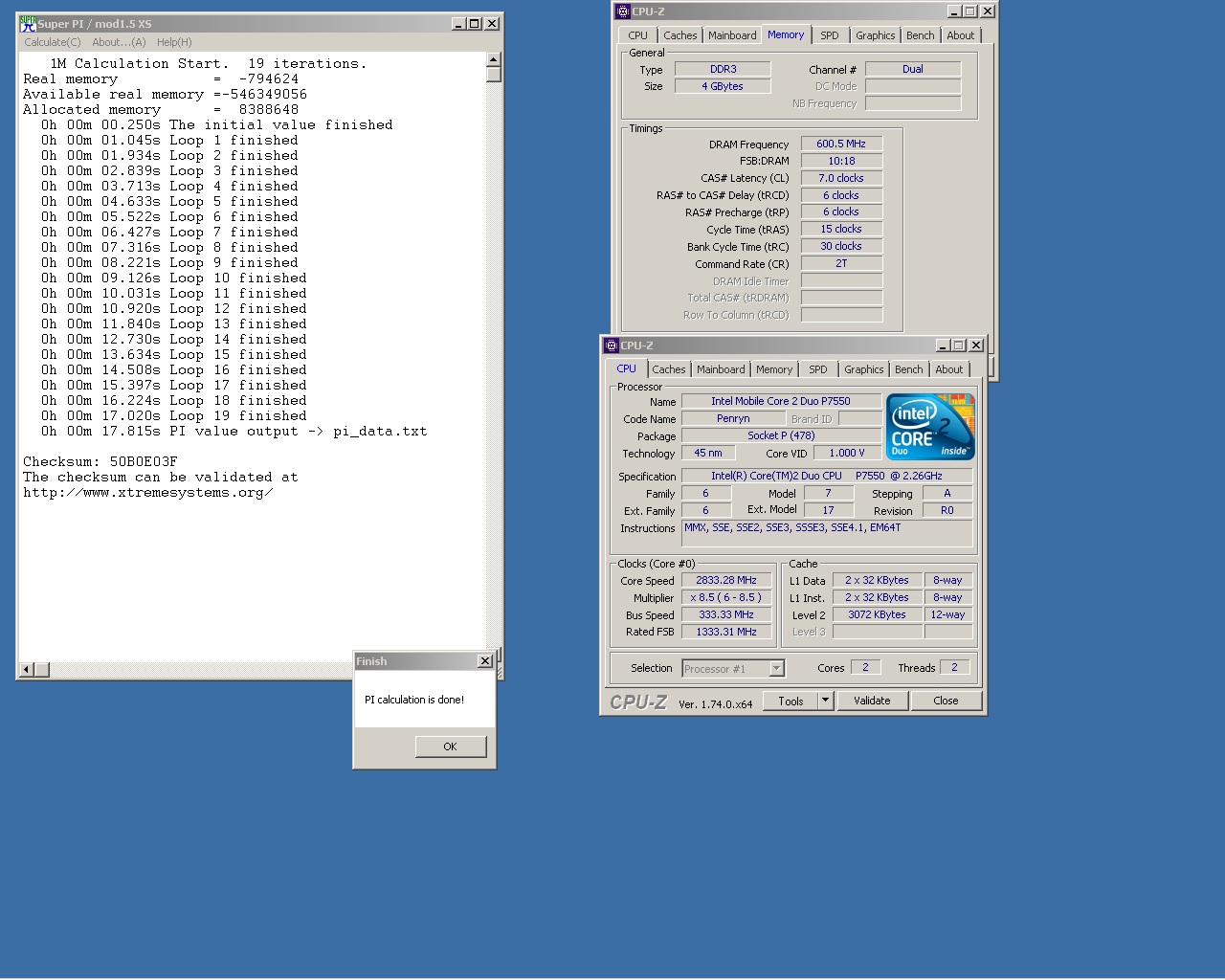Click the Intel Core 2 Duo logo
This screenshot has width=1225, height=980.
pos(930,427)
